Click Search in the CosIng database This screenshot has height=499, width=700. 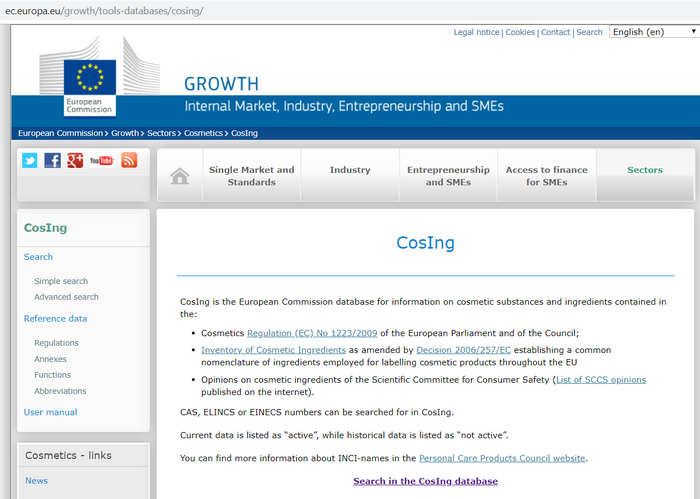(x=425, y=481)
